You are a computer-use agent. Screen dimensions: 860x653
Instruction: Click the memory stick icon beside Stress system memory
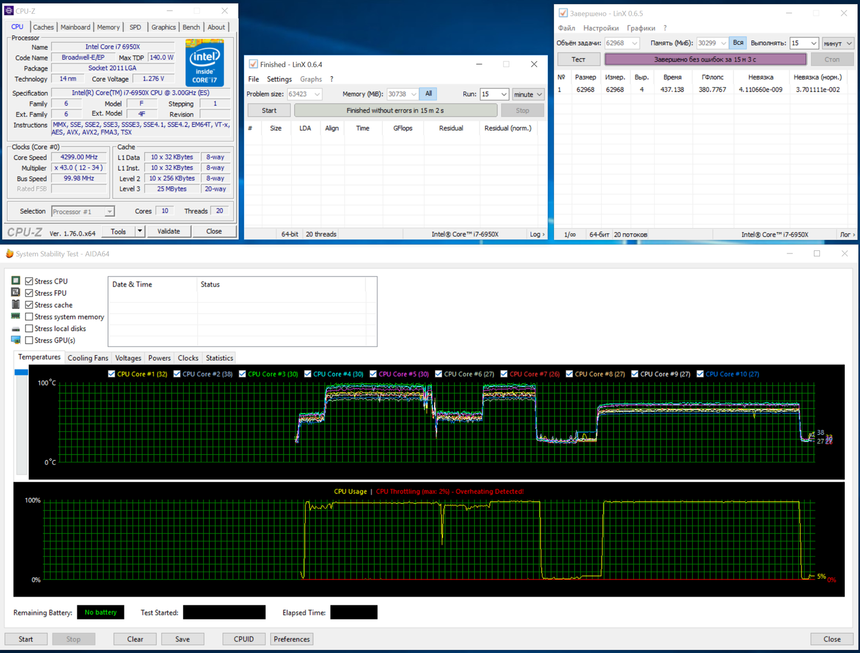coord(15,316)
